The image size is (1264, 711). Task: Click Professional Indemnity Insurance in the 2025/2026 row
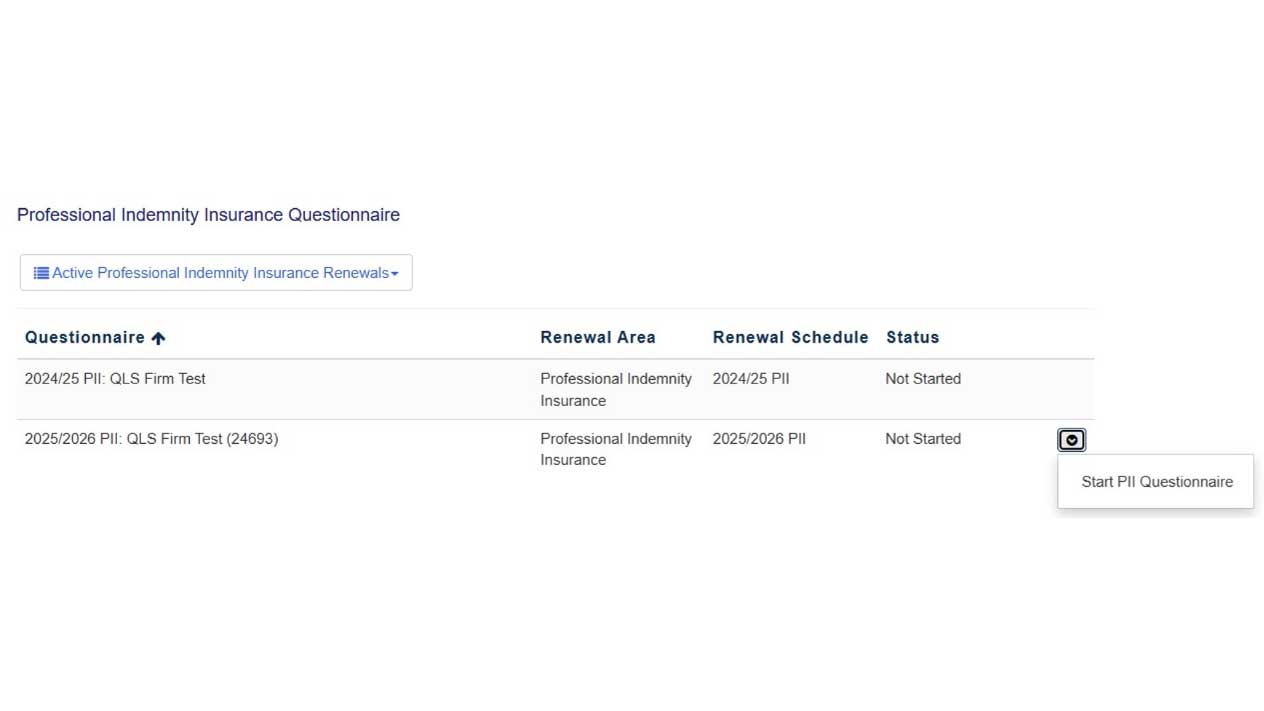point(615,449)
